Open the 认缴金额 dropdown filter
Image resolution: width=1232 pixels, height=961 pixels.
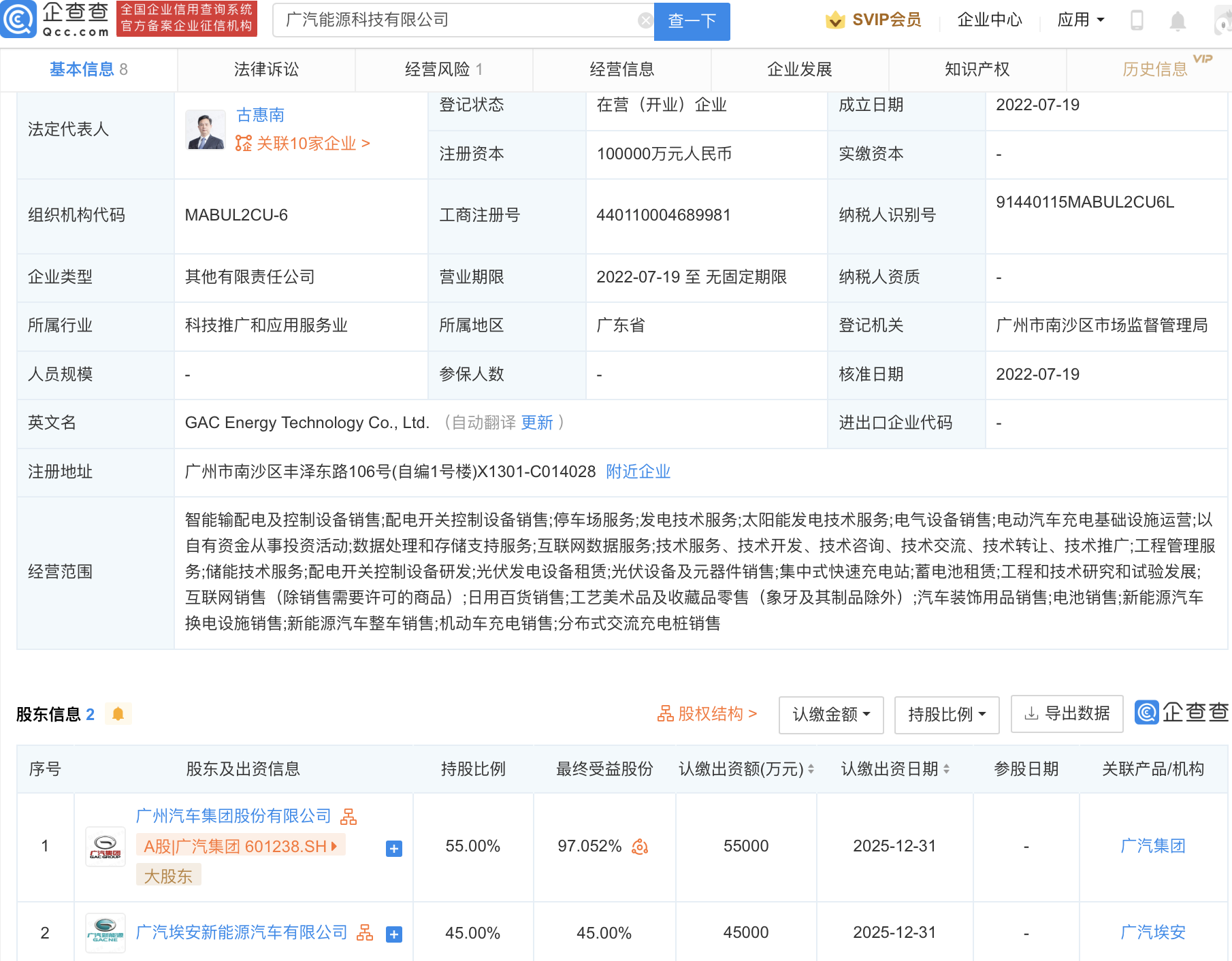click(830, 714)
